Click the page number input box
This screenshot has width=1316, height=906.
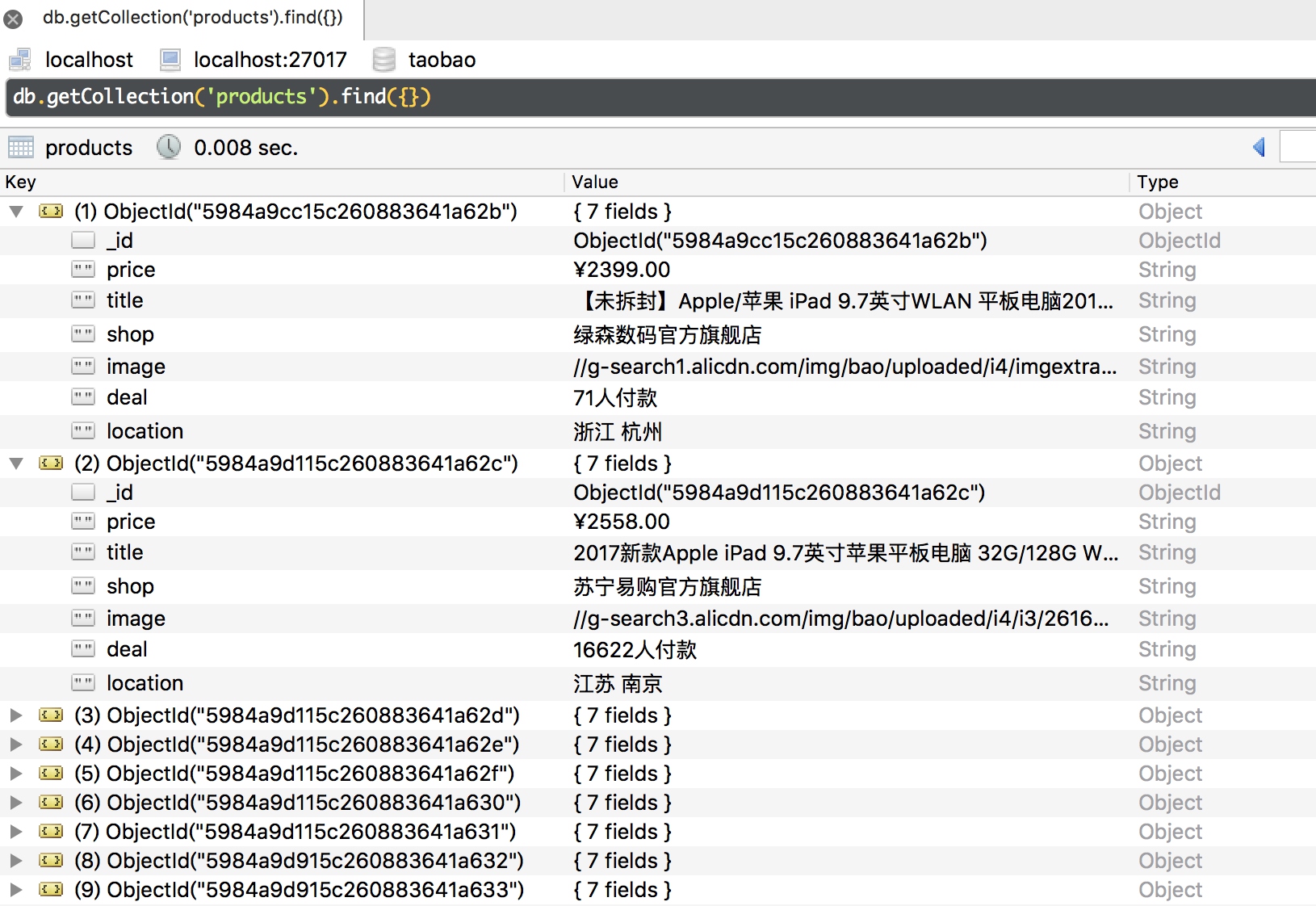coord(1298,147)
